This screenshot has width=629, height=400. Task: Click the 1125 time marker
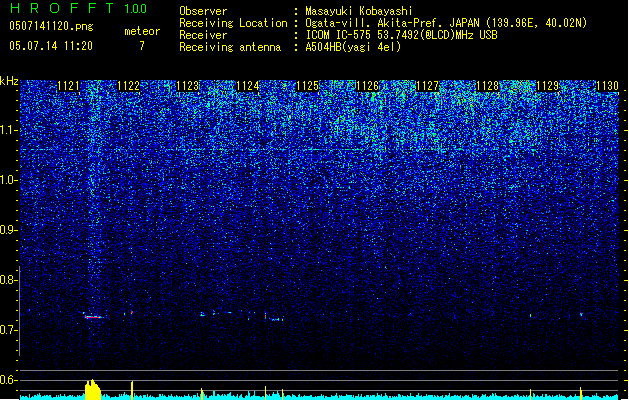click(x=308, y=86)
